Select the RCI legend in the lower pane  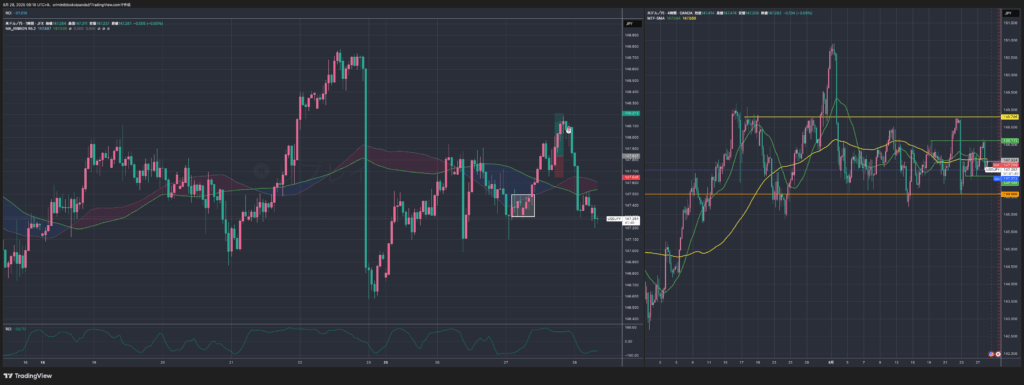tap(15, 329)
